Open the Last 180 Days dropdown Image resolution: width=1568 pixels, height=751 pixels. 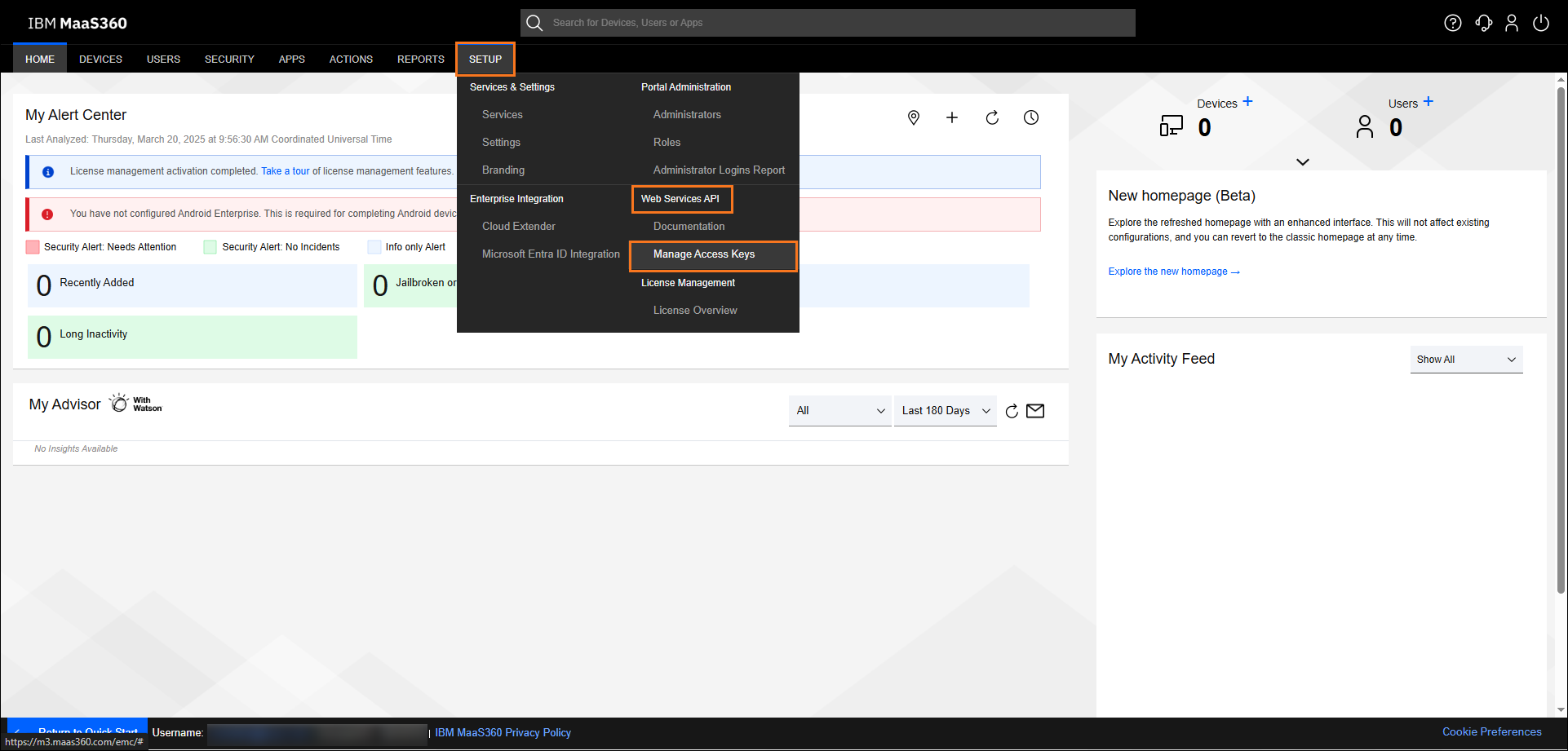[945, 411]
